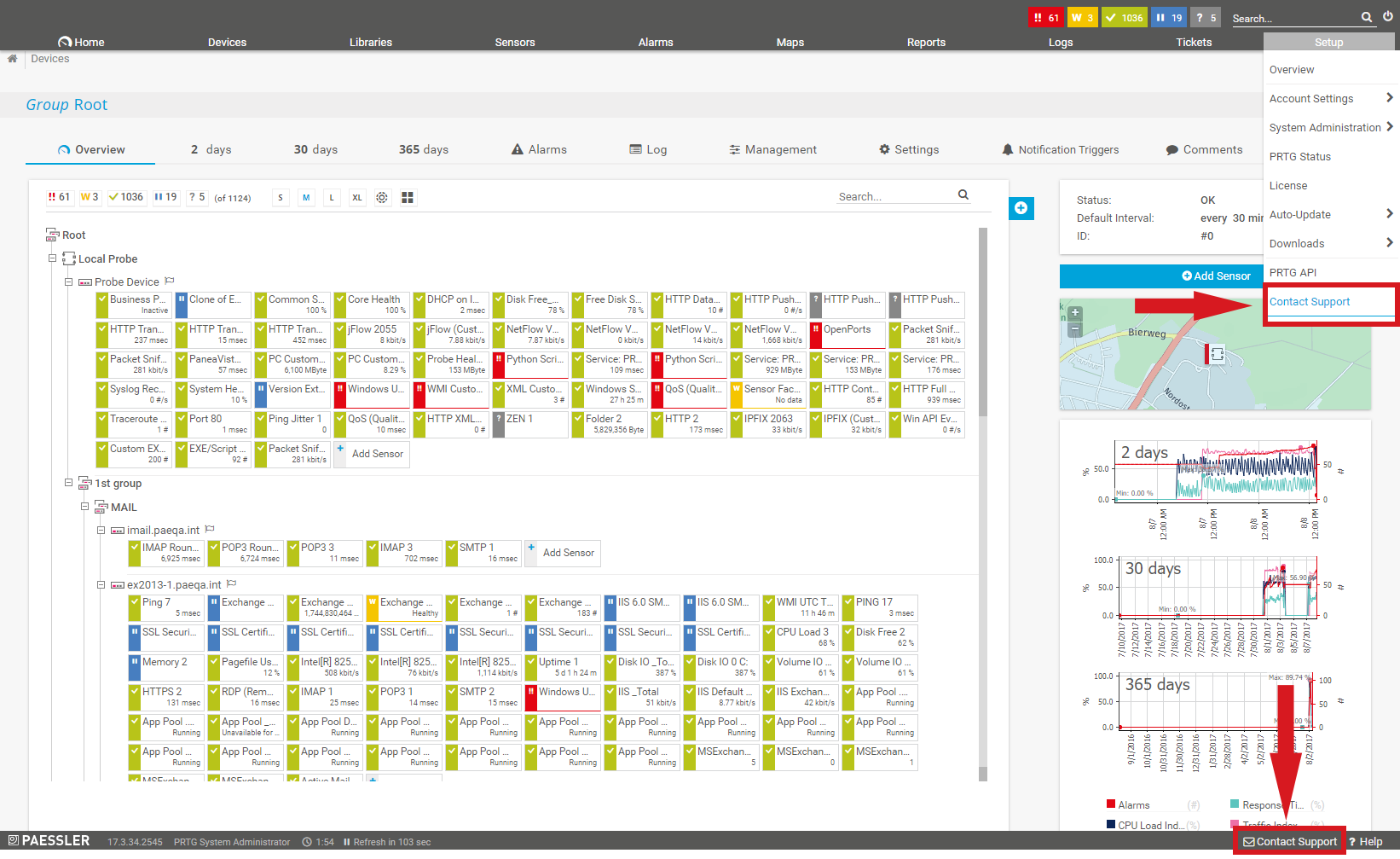Open the OpenPorts sensor tile
The width and height of the screenshot is (1400, 859).
pos(846,334)
